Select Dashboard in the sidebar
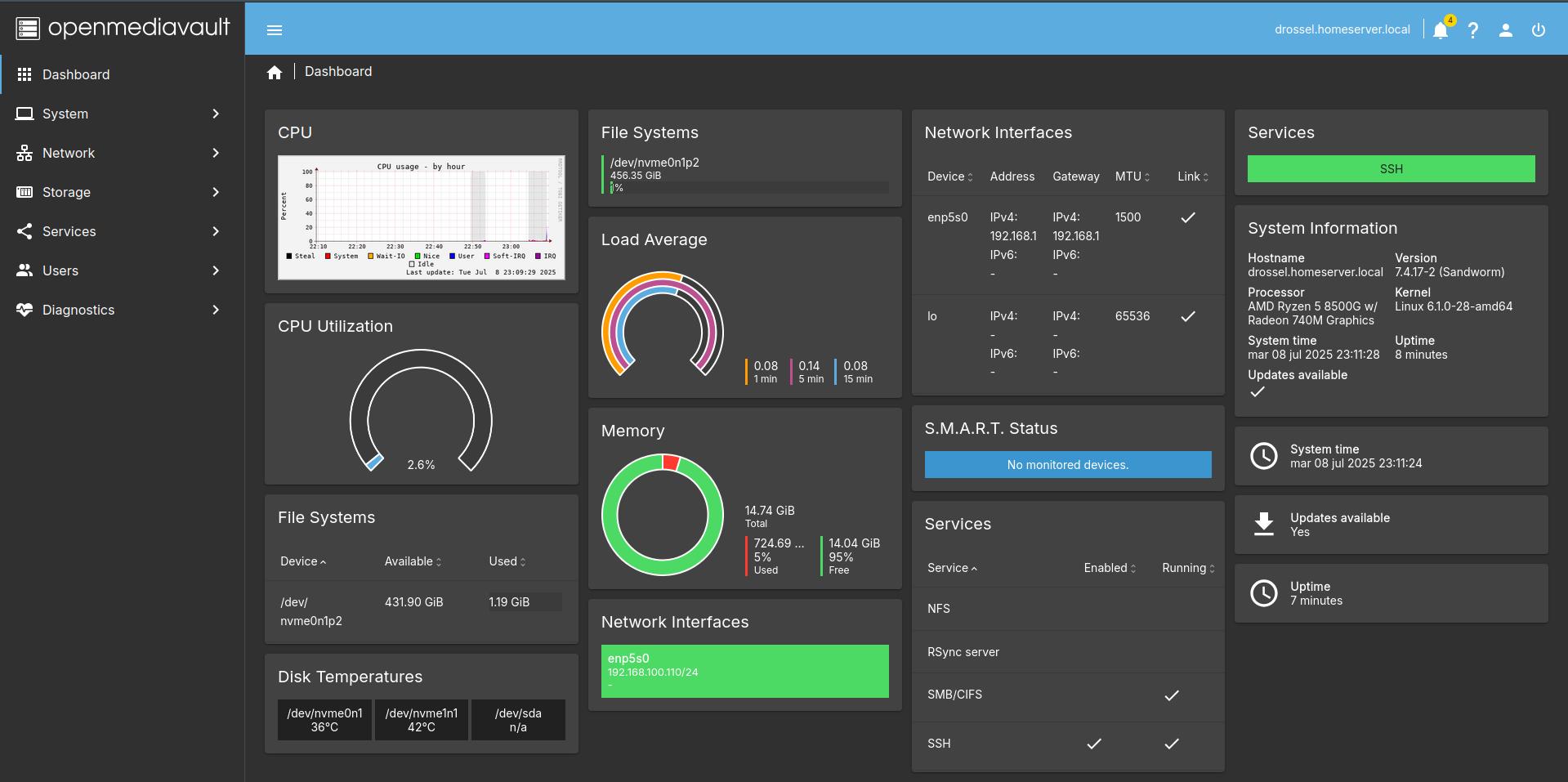This screenshot has width=1568, height=782. tap(76, 74)
